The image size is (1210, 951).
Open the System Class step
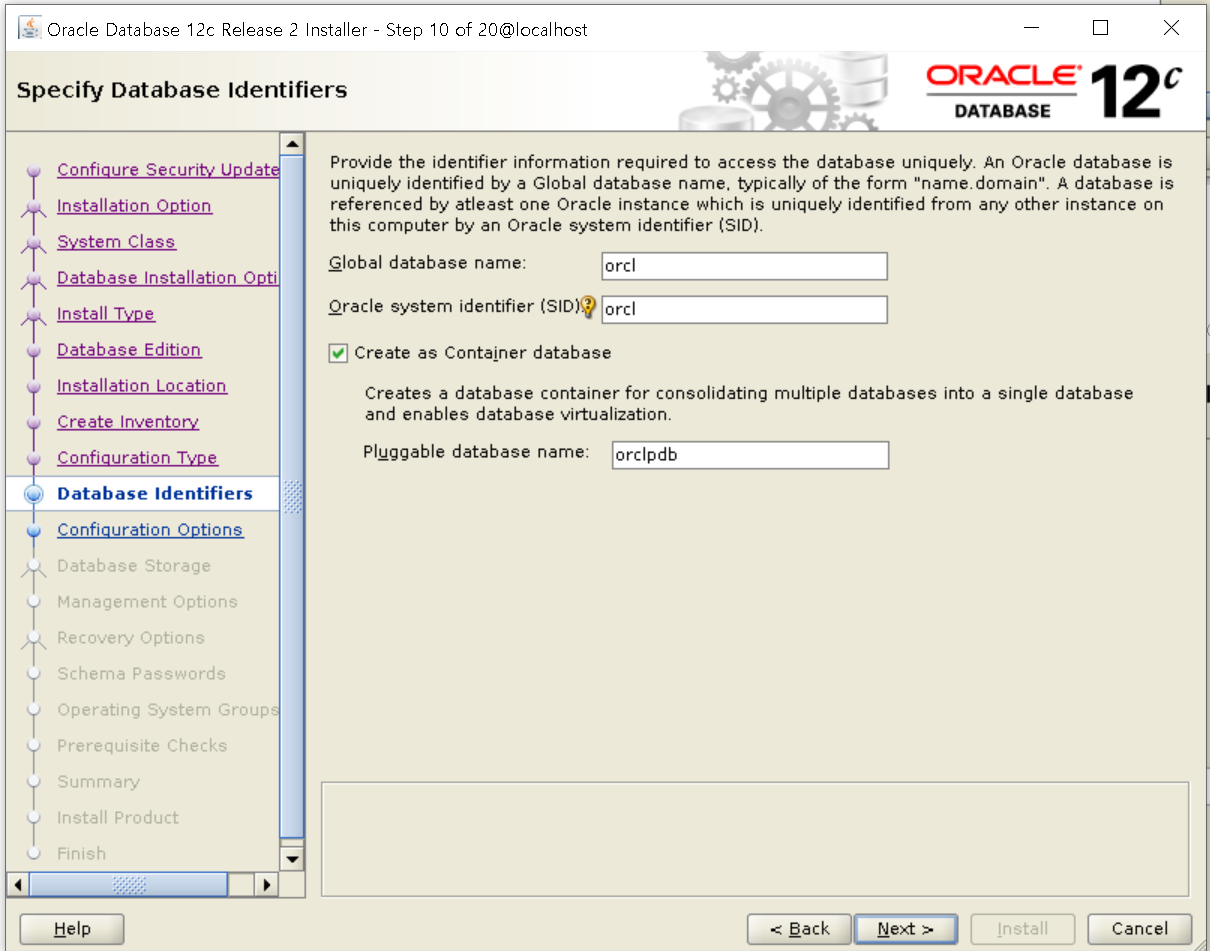point(116,241)
